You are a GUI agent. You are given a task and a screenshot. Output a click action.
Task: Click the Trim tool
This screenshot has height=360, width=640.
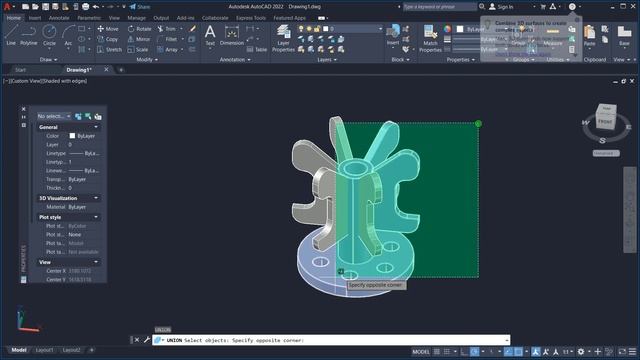click(x=167, y=29)
